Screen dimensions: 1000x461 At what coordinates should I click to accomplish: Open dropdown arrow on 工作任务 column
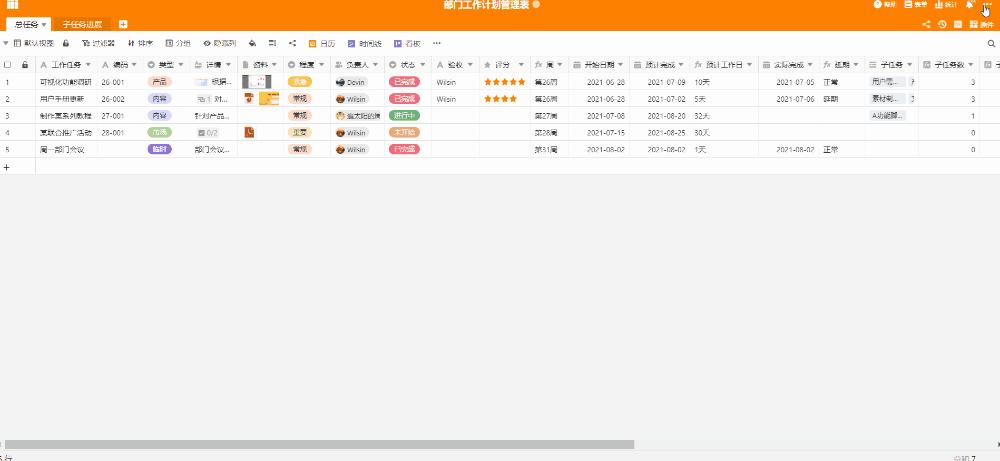click(x=90, y=64)
